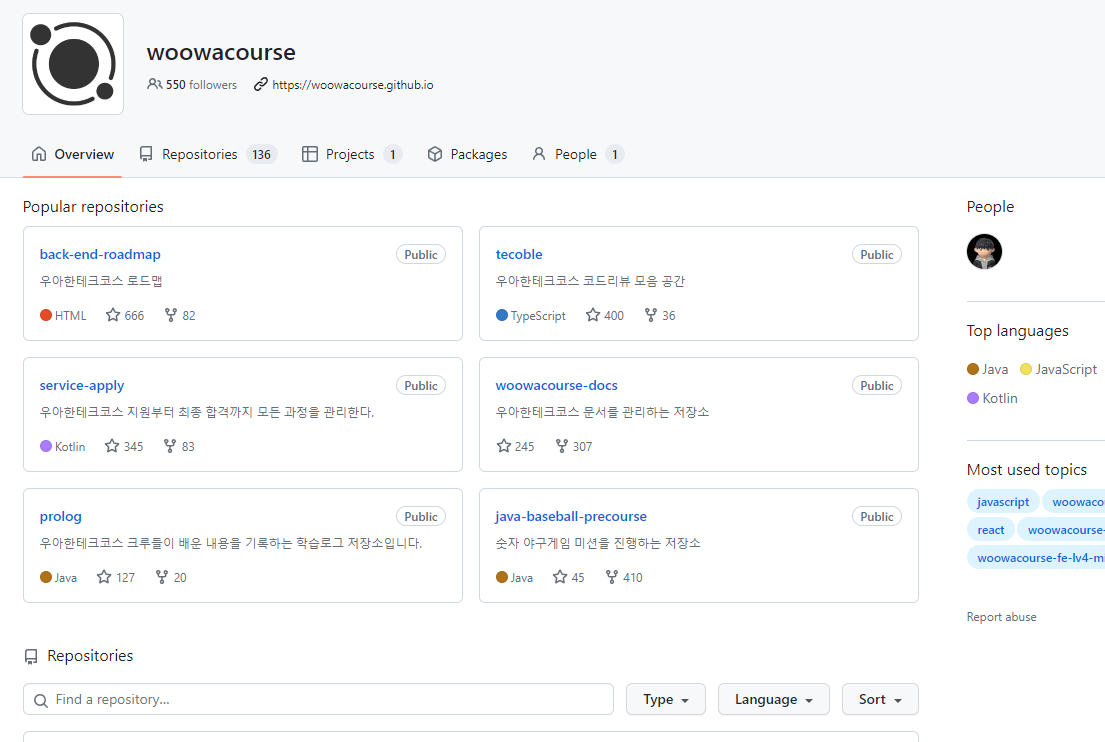Click the Kotlin language color dot on service-apply
This screenshot has height=742, width=1105.
pos(46,446)
